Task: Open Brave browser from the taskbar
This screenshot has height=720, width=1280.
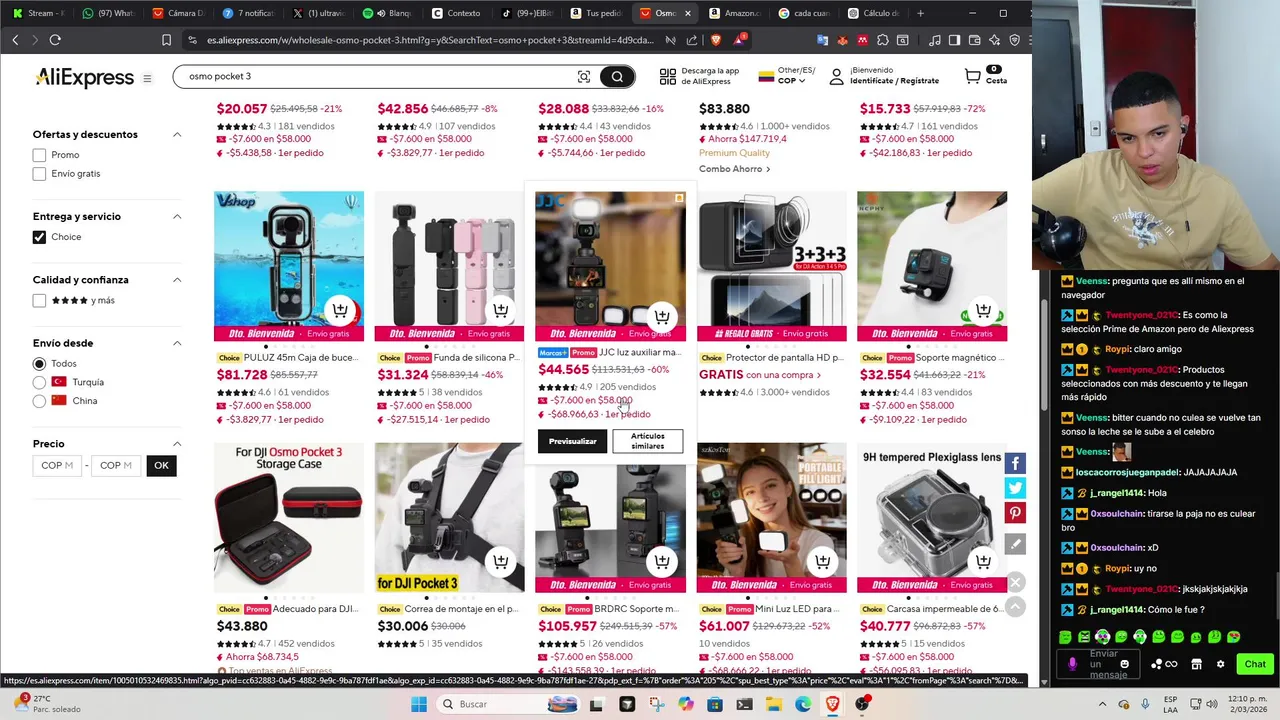Action: click(833, 704)
